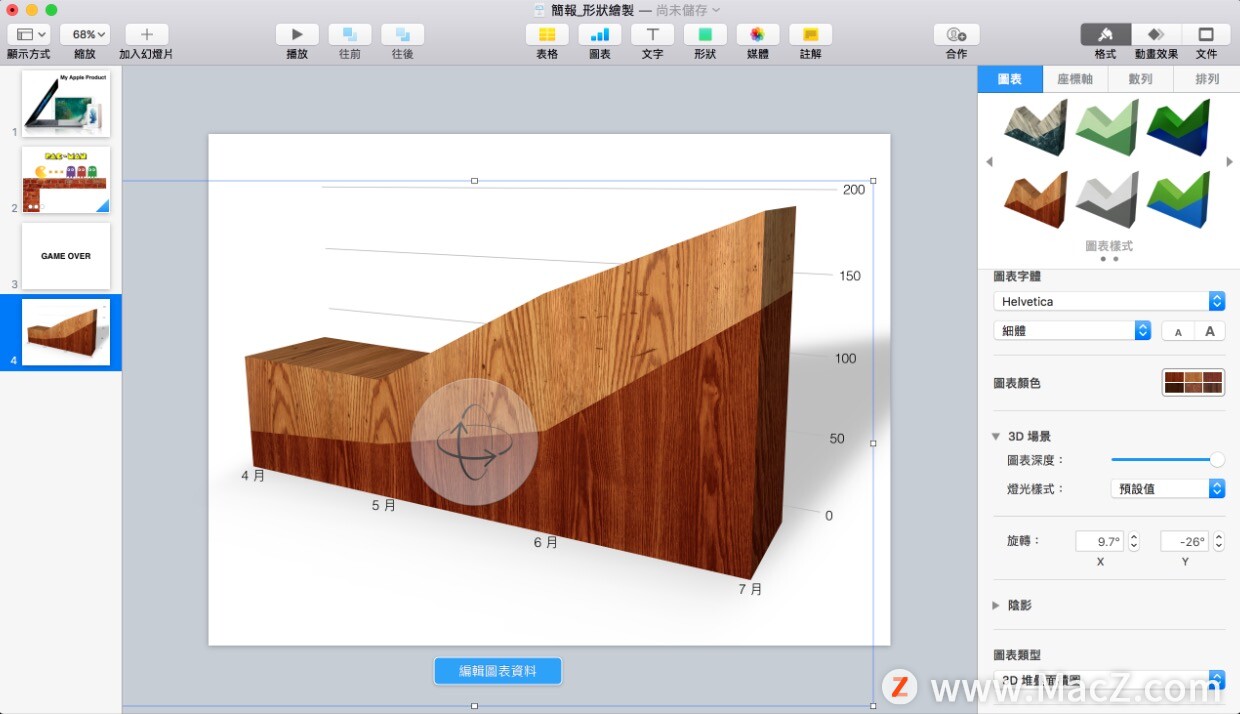
Task: Choose the light green chart style
Action: 1107,129
